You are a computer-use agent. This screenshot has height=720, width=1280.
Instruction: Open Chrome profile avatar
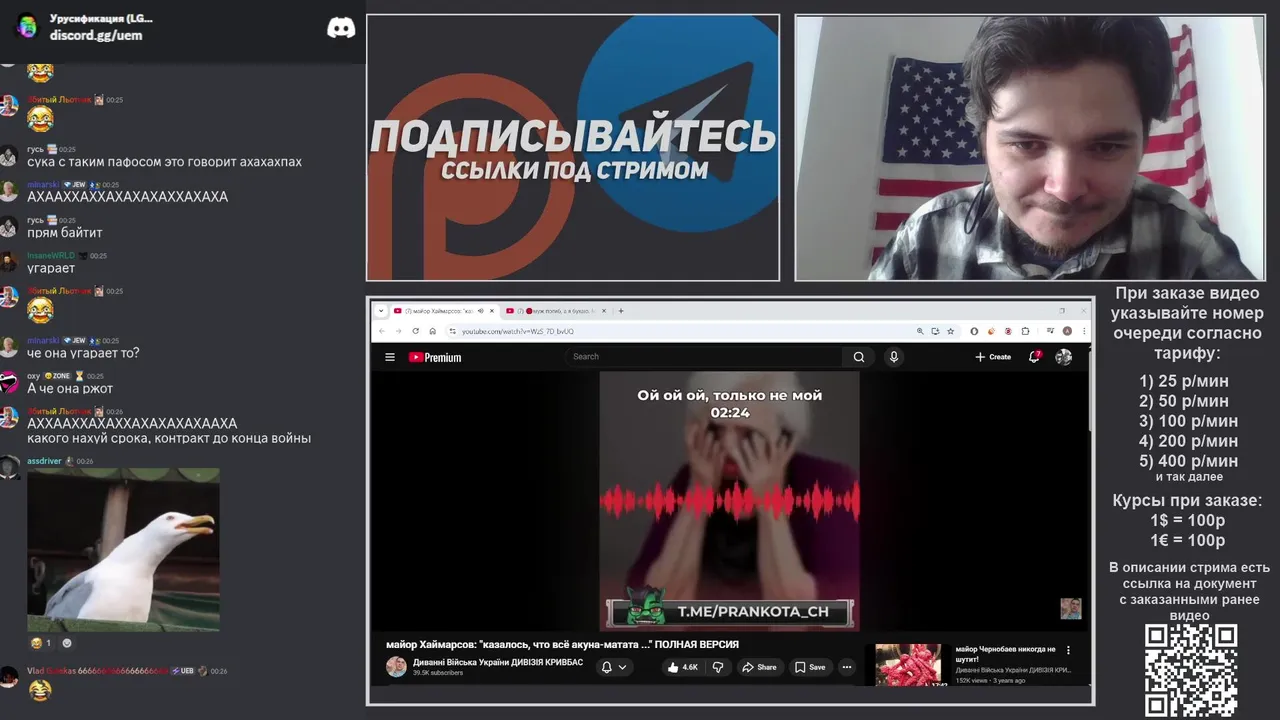pyautogui.click(x=1067, y=331)
